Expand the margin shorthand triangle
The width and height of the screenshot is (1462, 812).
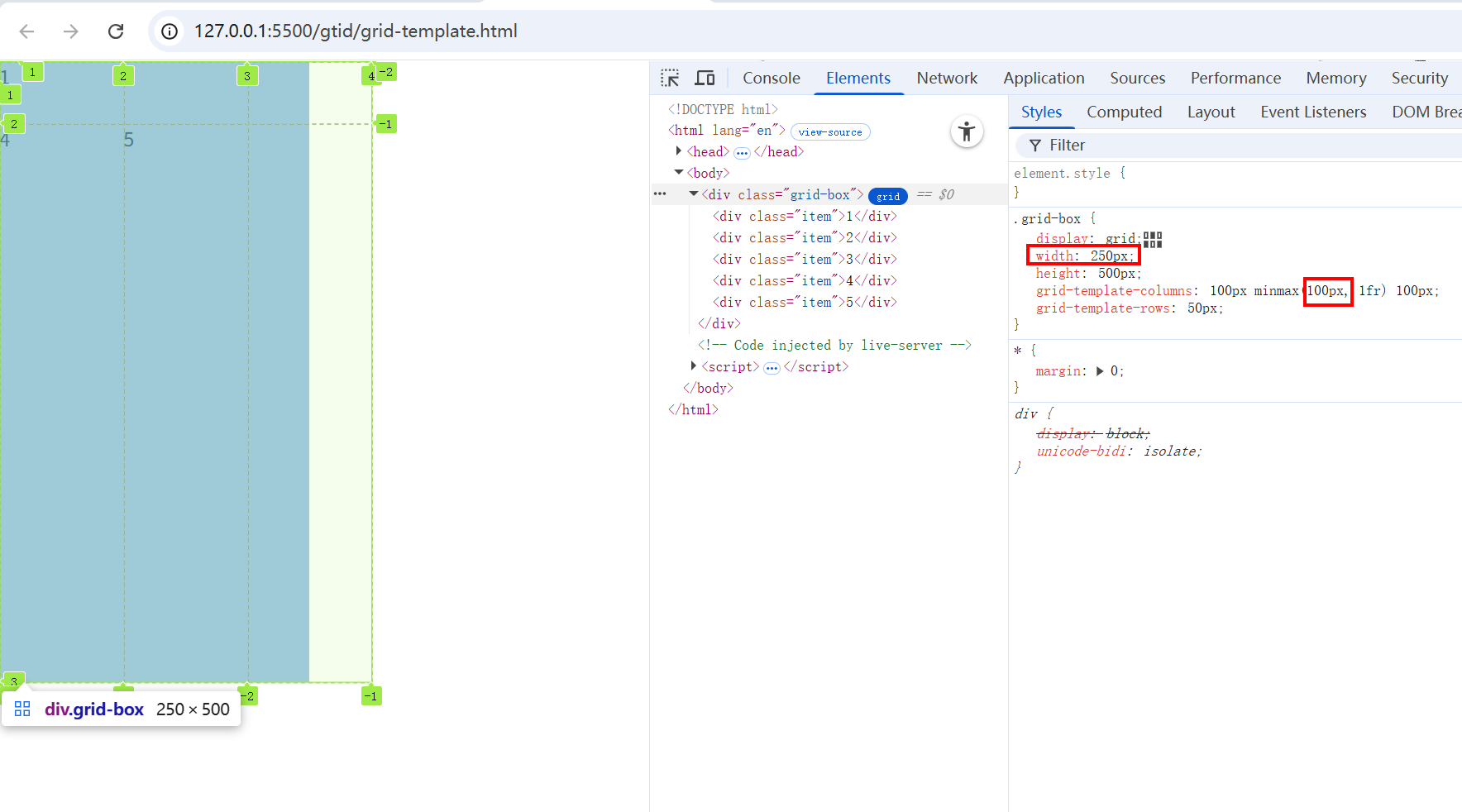pos(1100,371)
